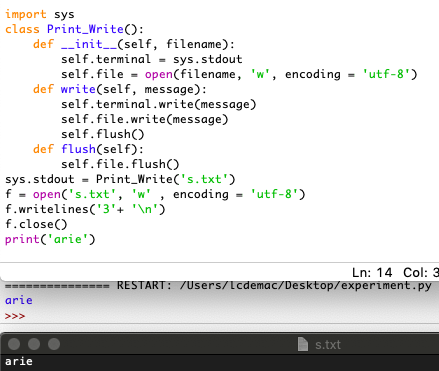Place cursor on the import sys line

[x=40, y=14]
